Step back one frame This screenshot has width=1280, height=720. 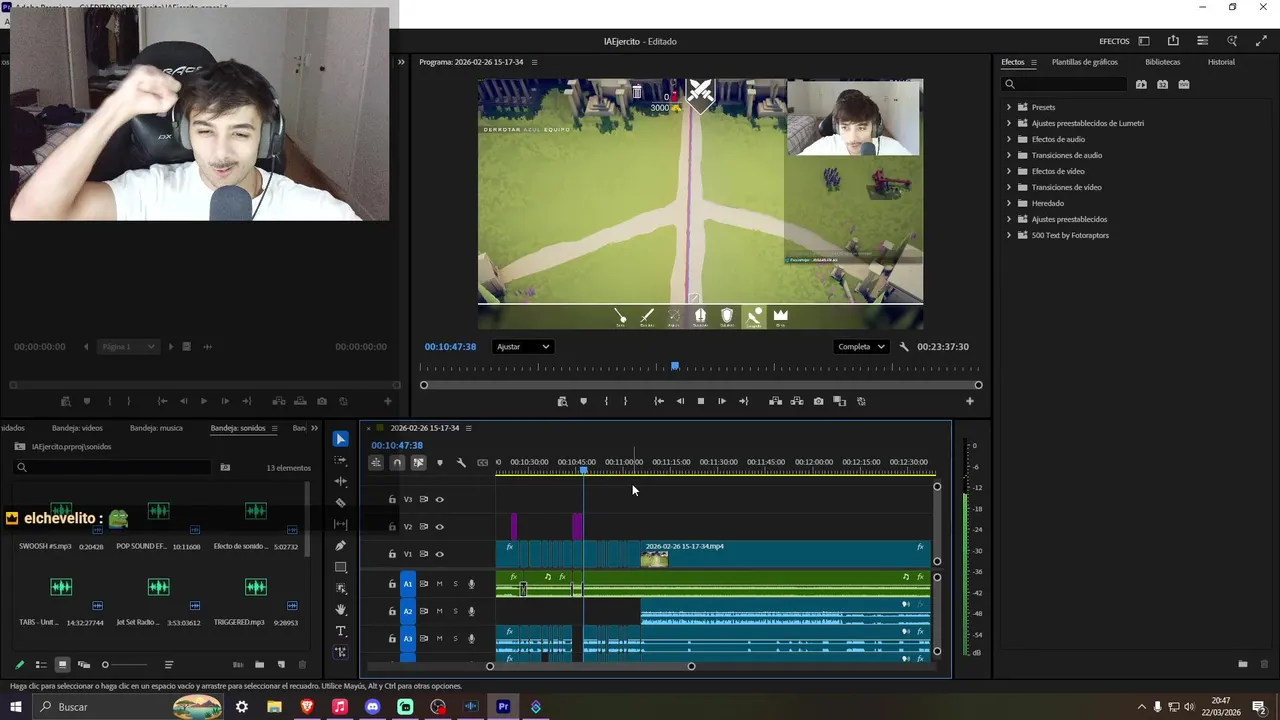coord(680,401)
